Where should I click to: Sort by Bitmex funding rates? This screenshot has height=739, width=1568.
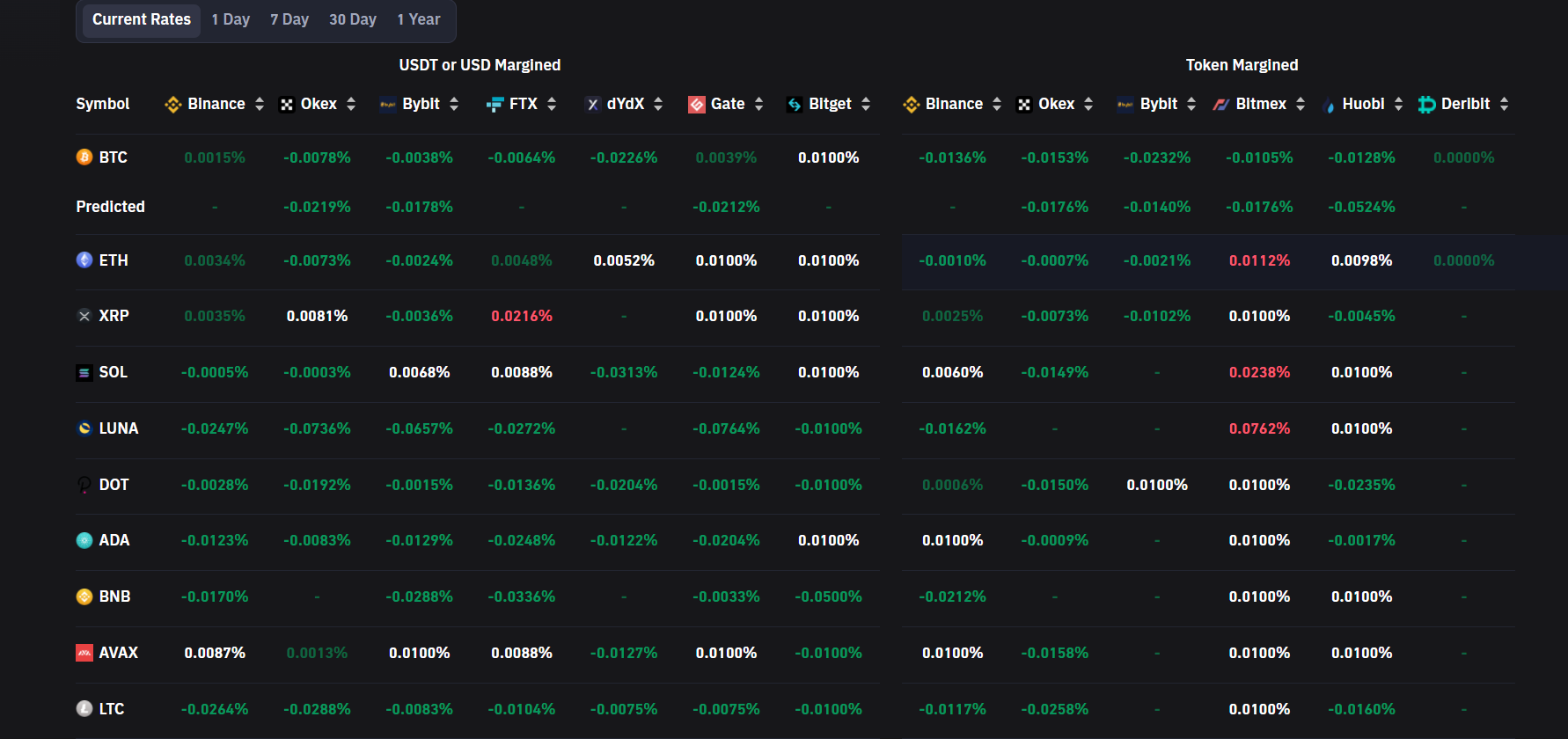coord(1301,104)
